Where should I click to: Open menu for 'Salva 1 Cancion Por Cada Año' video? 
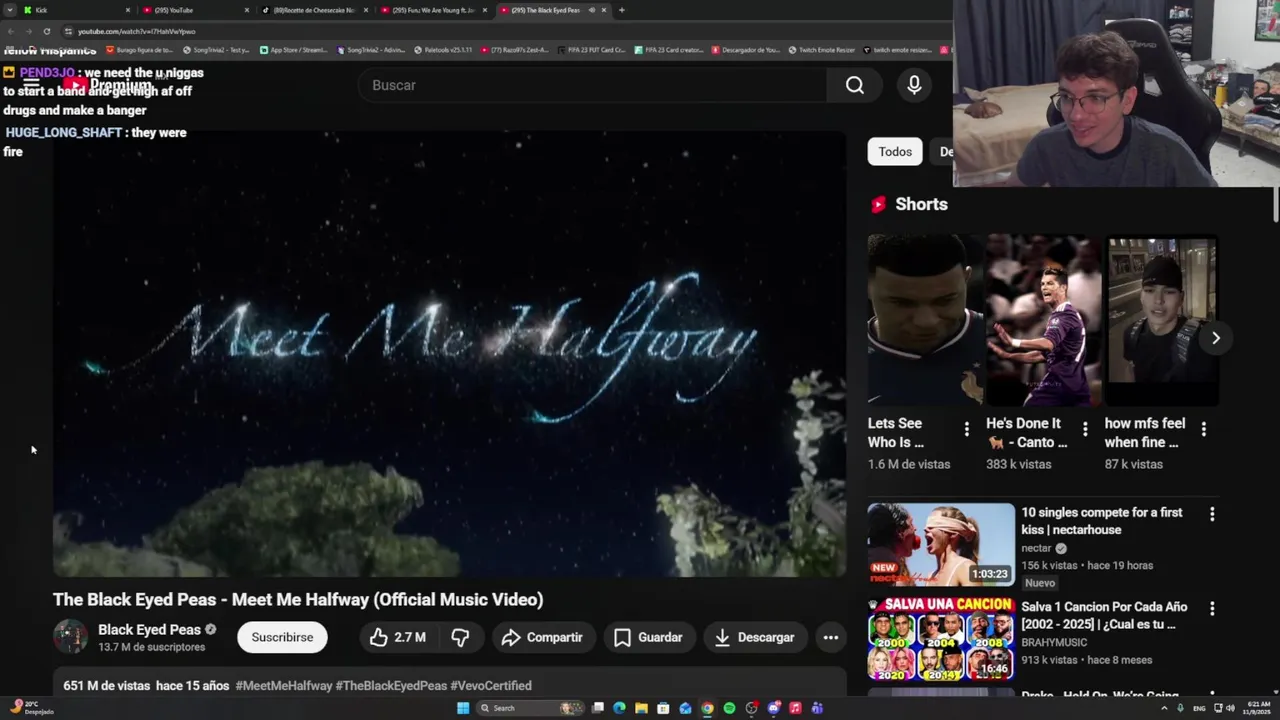tap(1212, 608)
